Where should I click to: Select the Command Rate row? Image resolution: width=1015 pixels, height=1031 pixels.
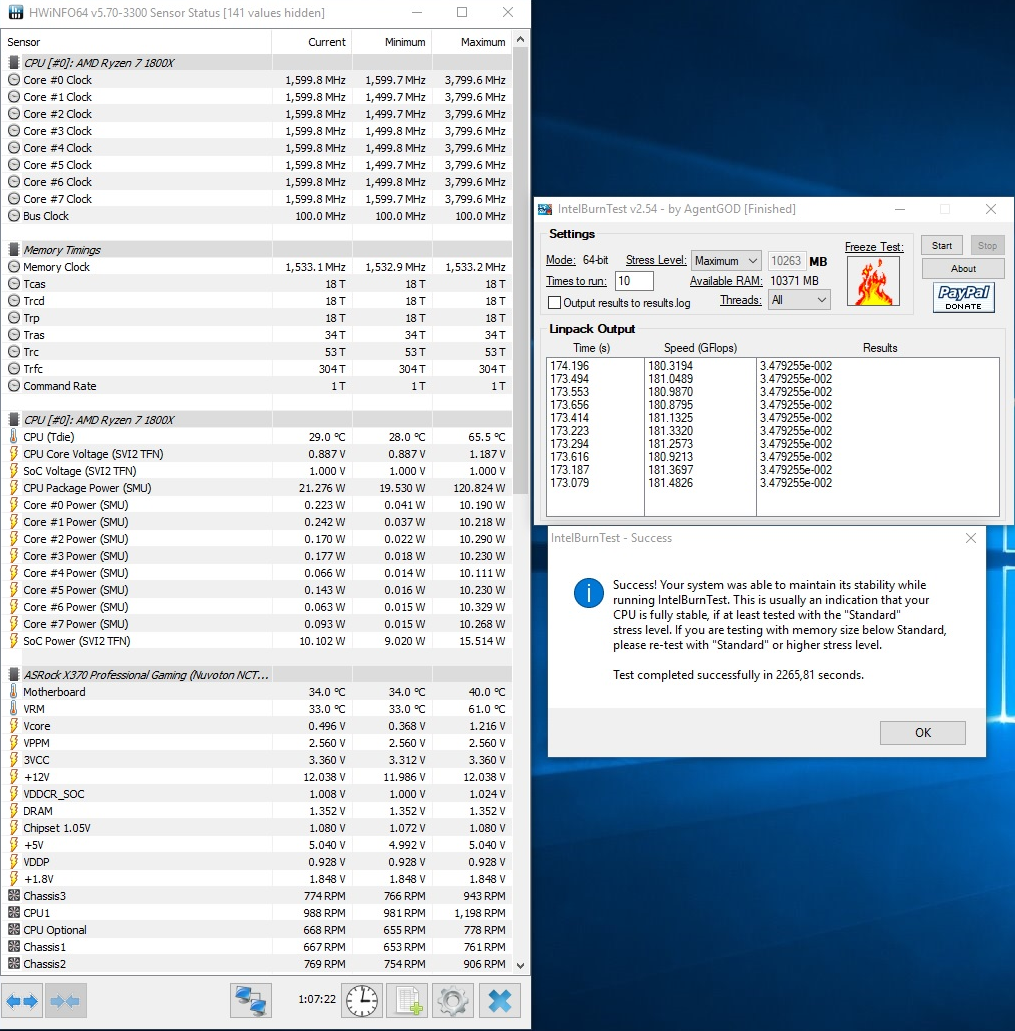257,386
